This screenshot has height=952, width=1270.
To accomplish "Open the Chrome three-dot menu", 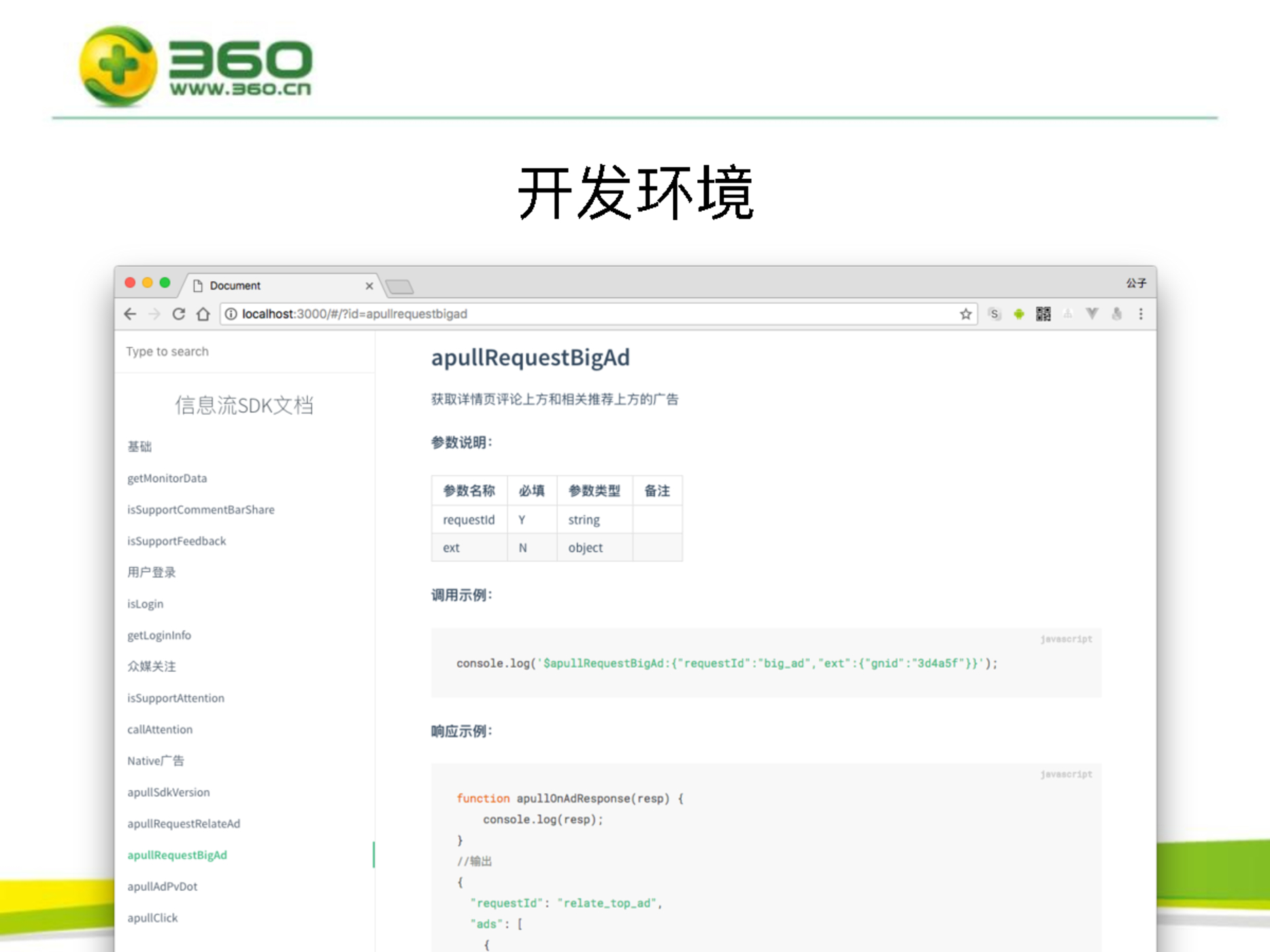I will pyautogui.click(x=1141, y=314).
